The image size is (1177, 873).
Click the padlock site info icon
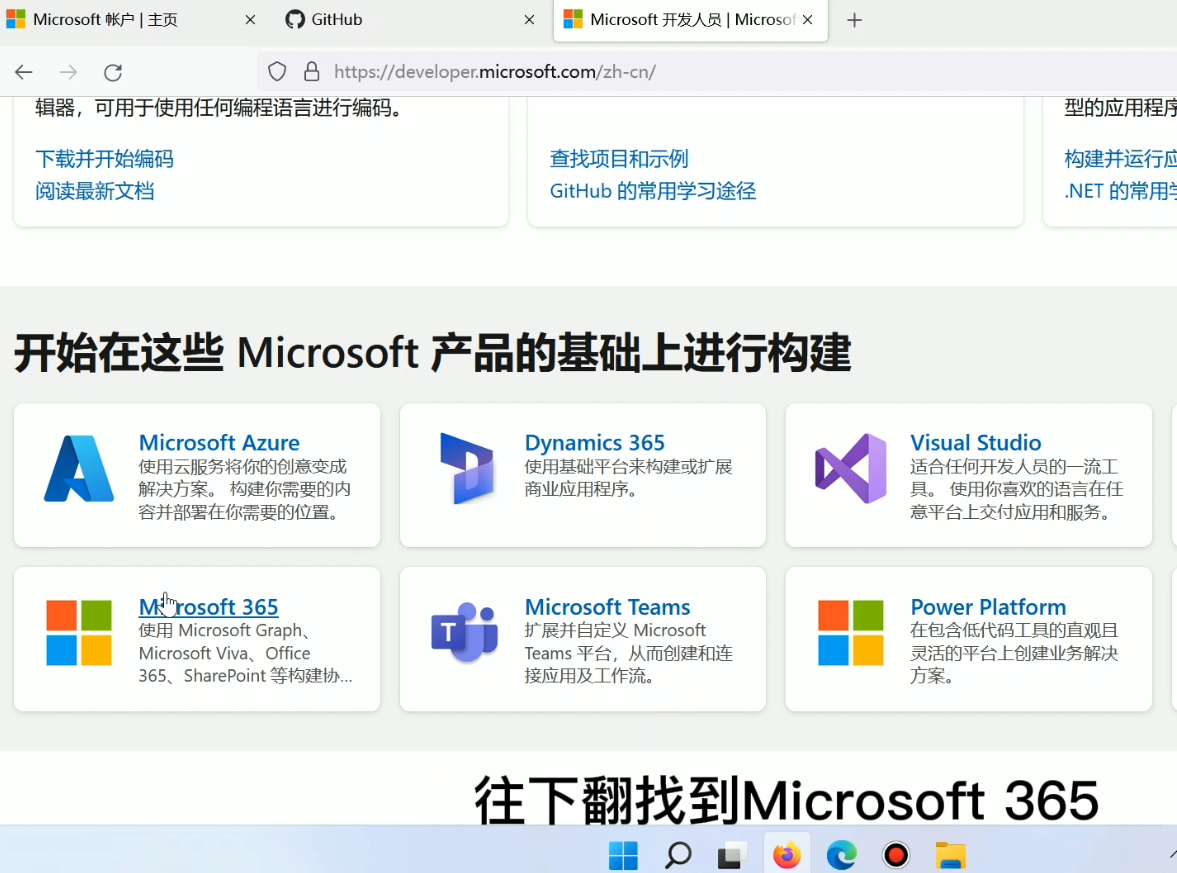click(312, 71)
